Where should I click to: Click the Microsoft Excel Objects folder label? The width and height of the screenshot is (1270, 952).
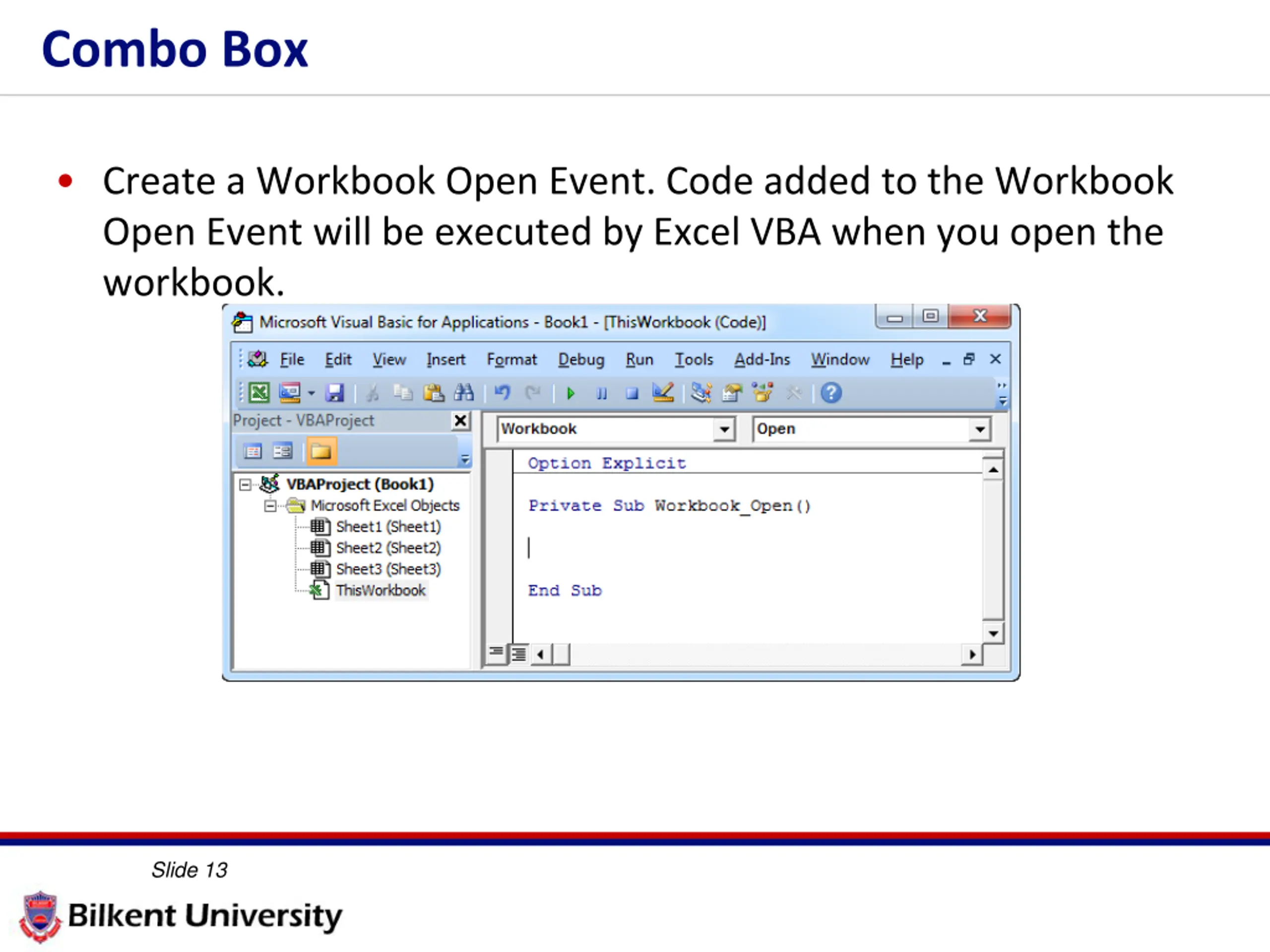385,506
